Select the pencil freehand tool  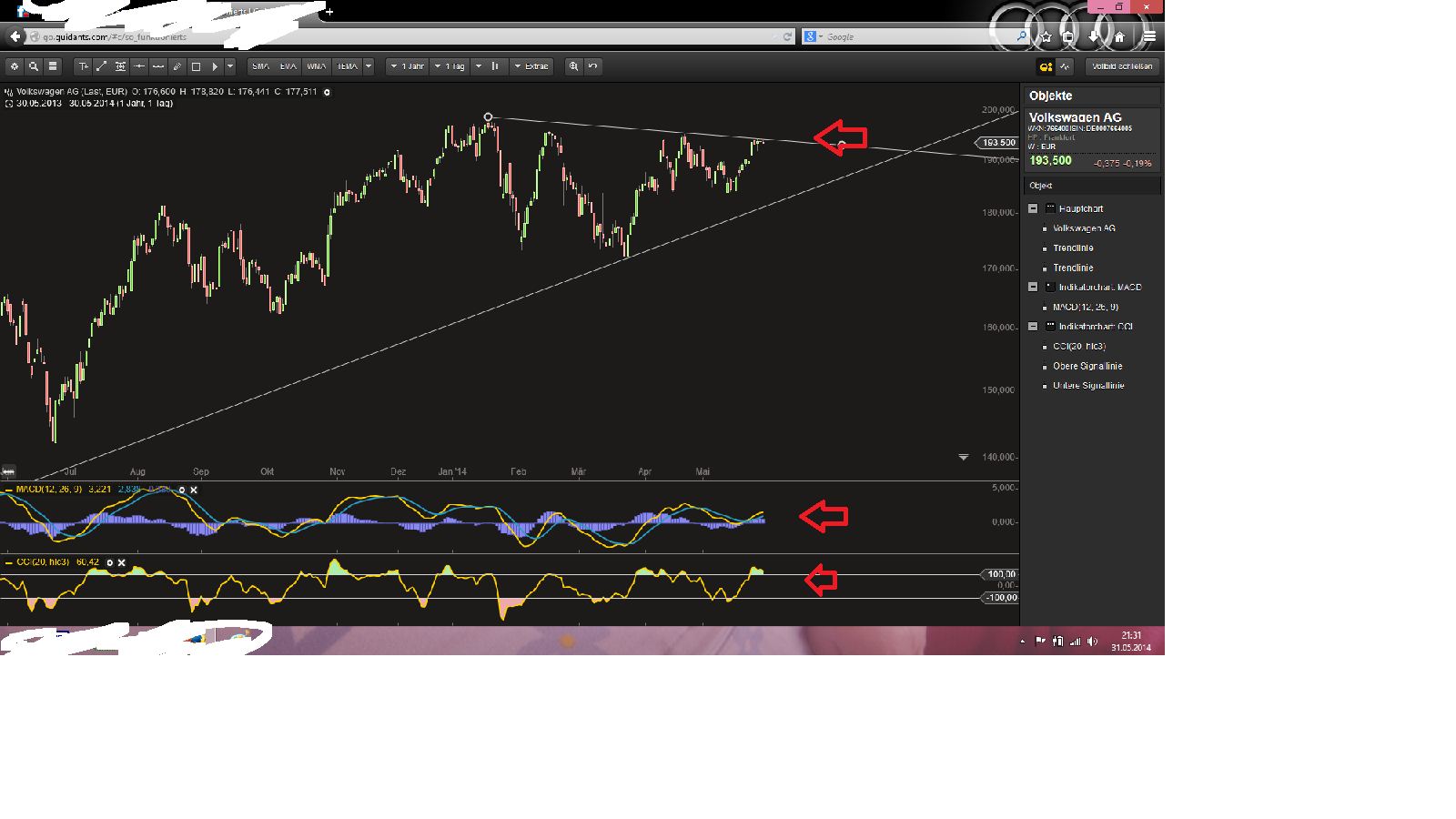(177, 66)
